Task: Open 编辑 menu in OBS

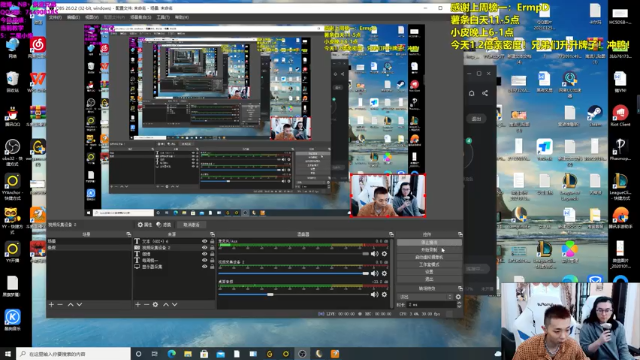Action: click(73, 17)
